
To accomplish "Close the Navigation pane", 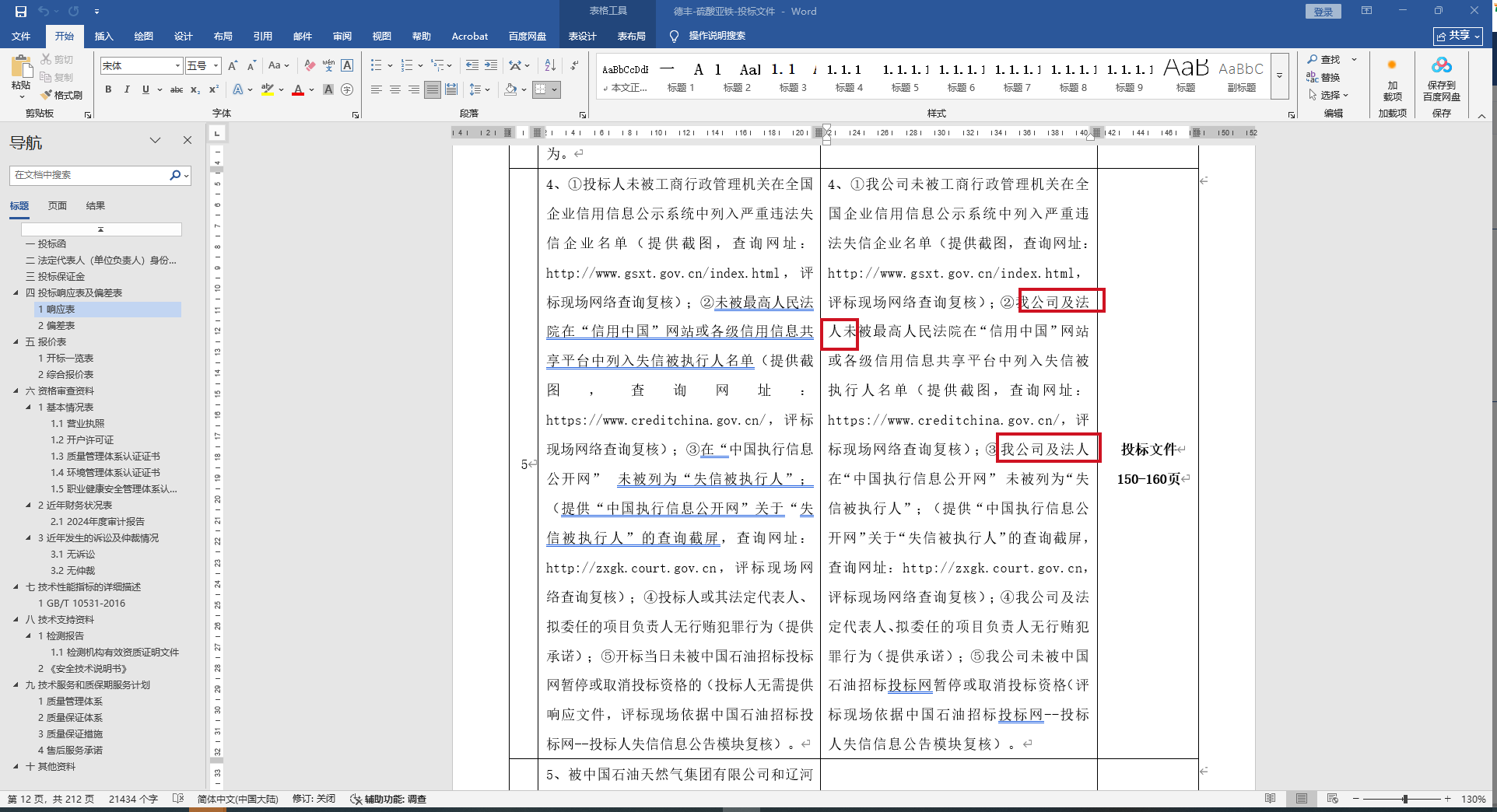I will tap(187, 141).
